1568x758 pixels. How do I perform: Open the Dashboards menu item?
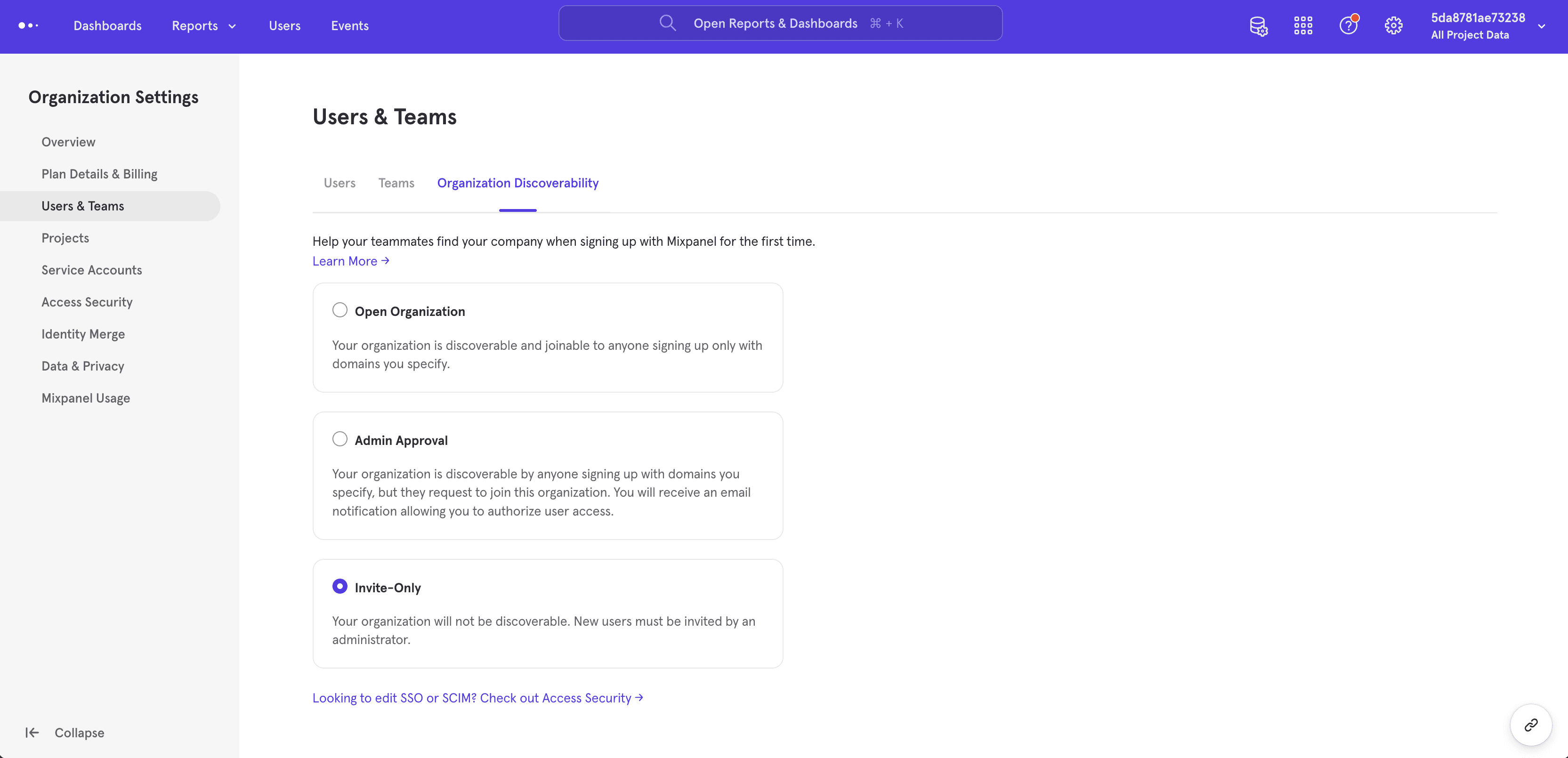(108, 25)
